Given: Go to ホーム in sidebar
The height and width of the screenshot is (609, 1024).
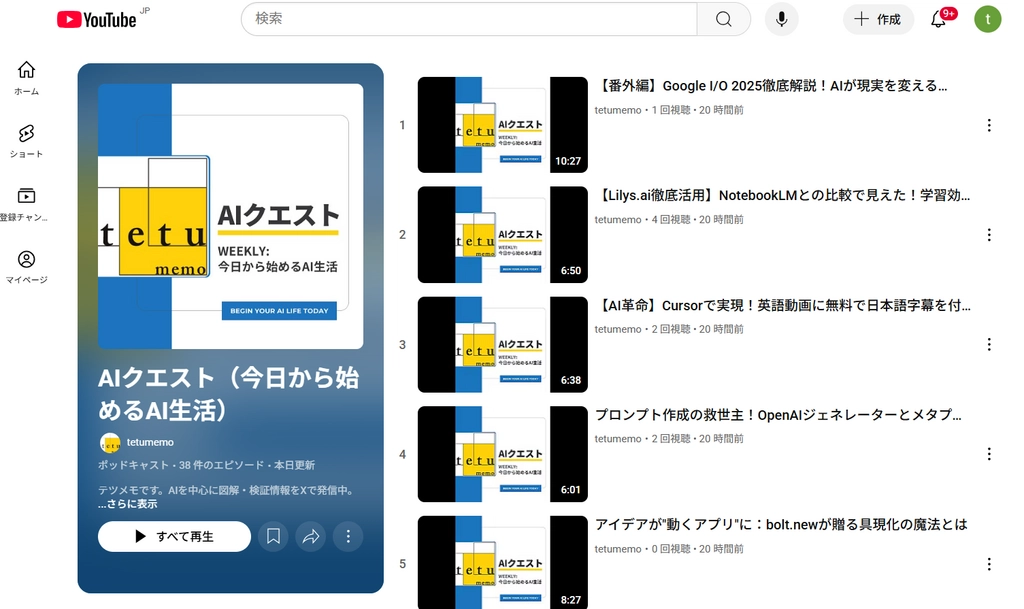Looking at the screenshot, I should [x=26, y=78].
